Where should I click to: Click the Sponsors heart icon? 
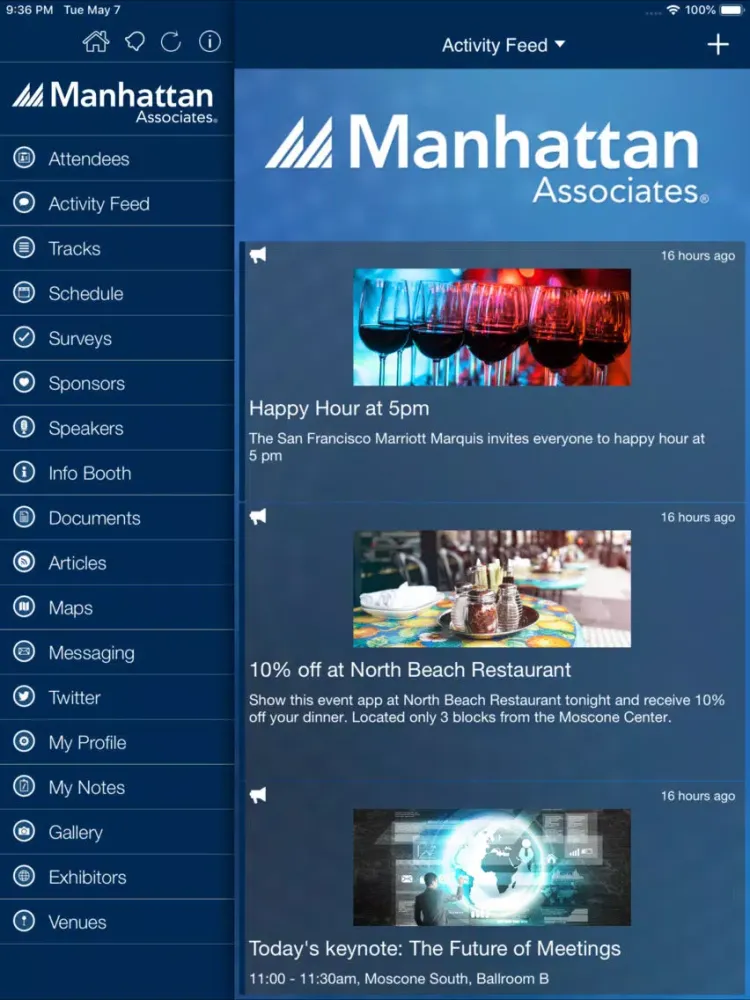(24, 382)
